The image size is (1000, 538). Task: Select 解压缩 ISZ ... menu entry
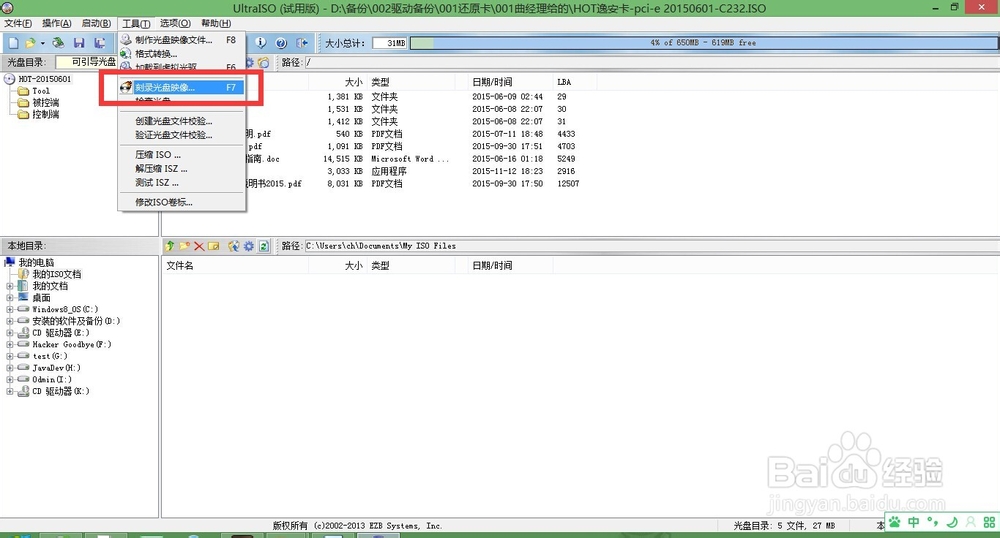tap(181, 169)
